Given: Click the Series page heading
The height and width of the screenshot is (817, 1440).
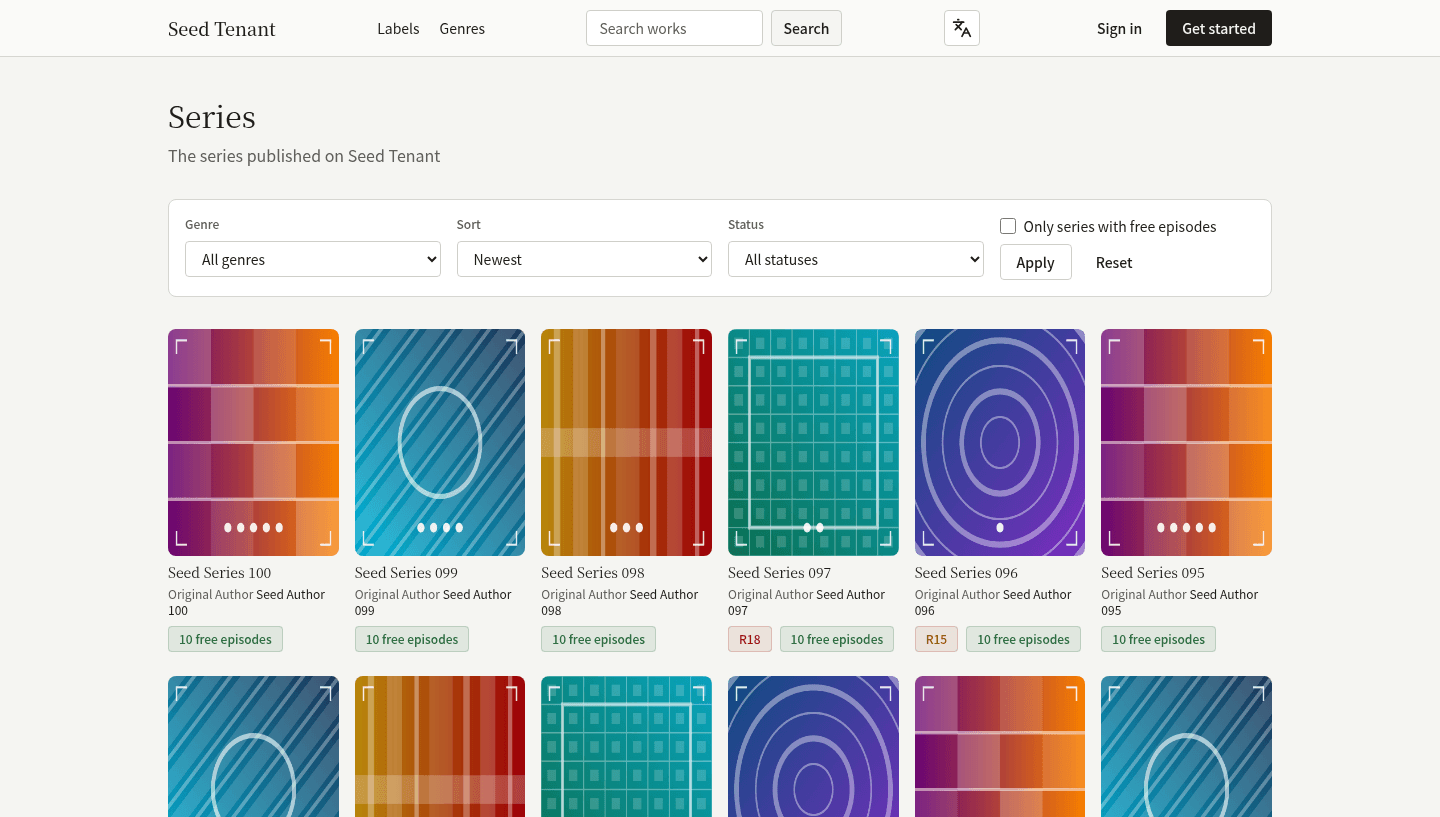Looking at the screenshot, I should click(x=212, y=117).
